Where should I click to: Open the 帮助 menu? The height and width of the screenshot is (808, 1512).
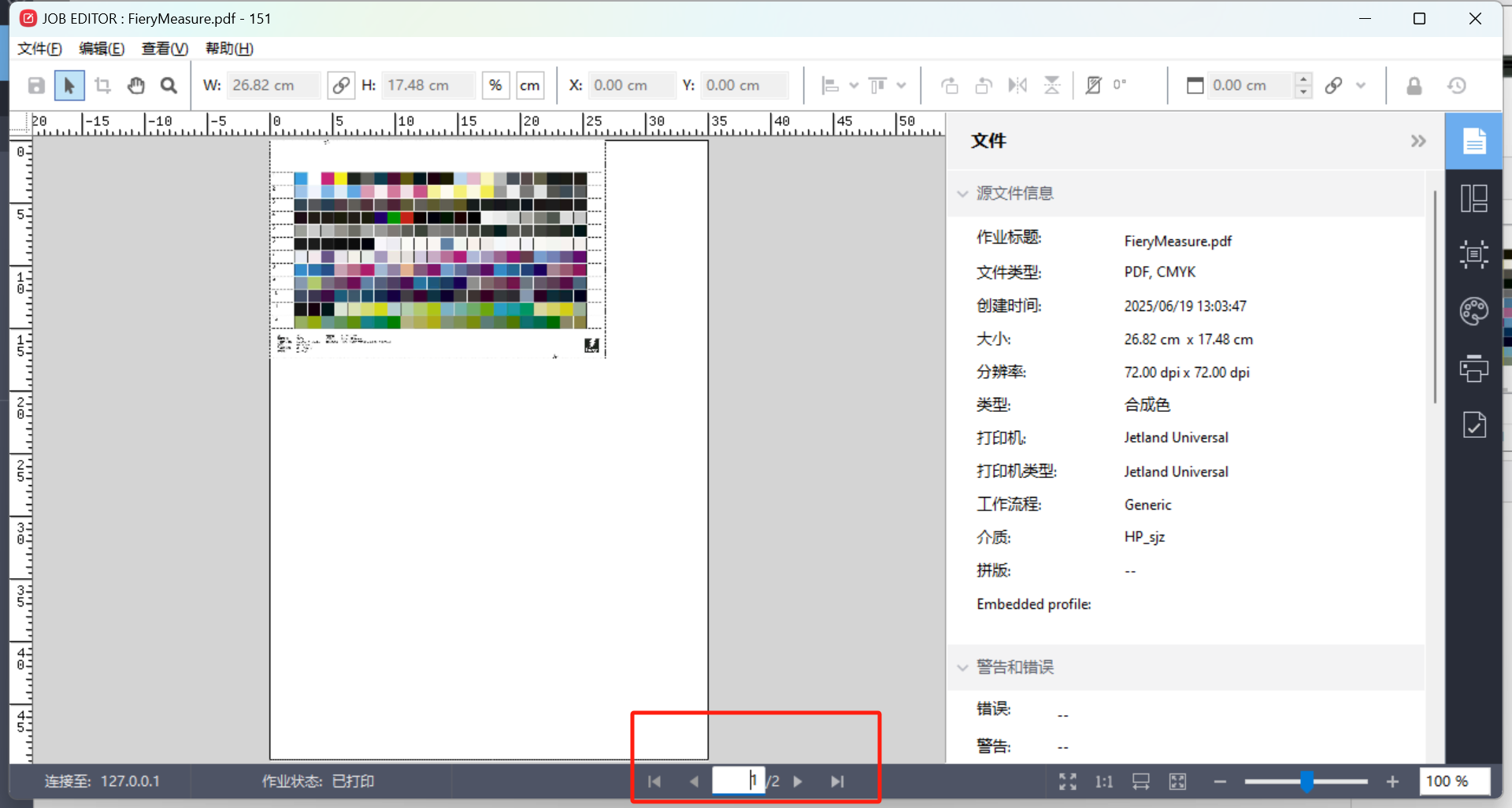[229, 49]
